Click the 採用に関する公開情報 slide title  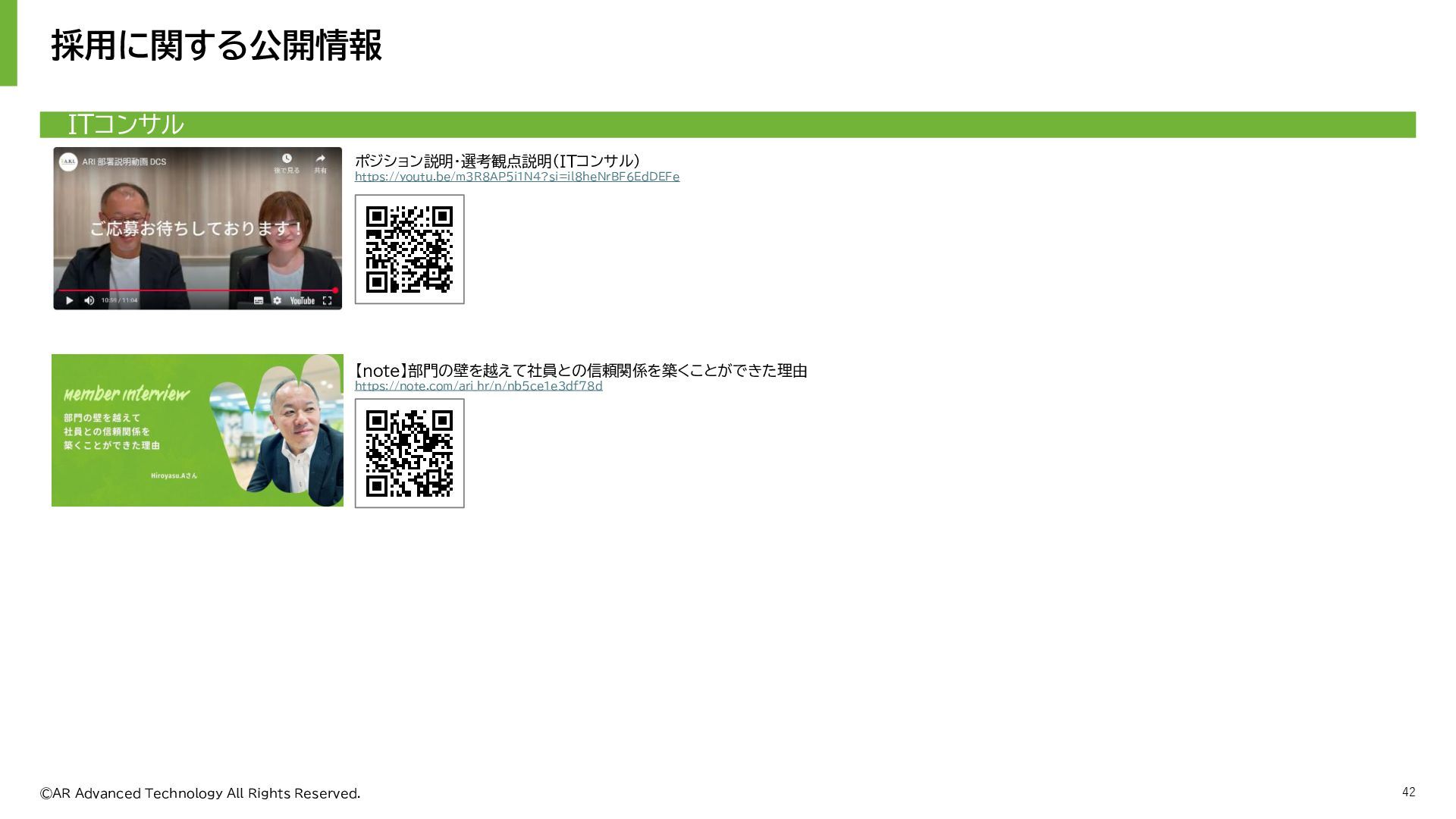tap(216, 45)
